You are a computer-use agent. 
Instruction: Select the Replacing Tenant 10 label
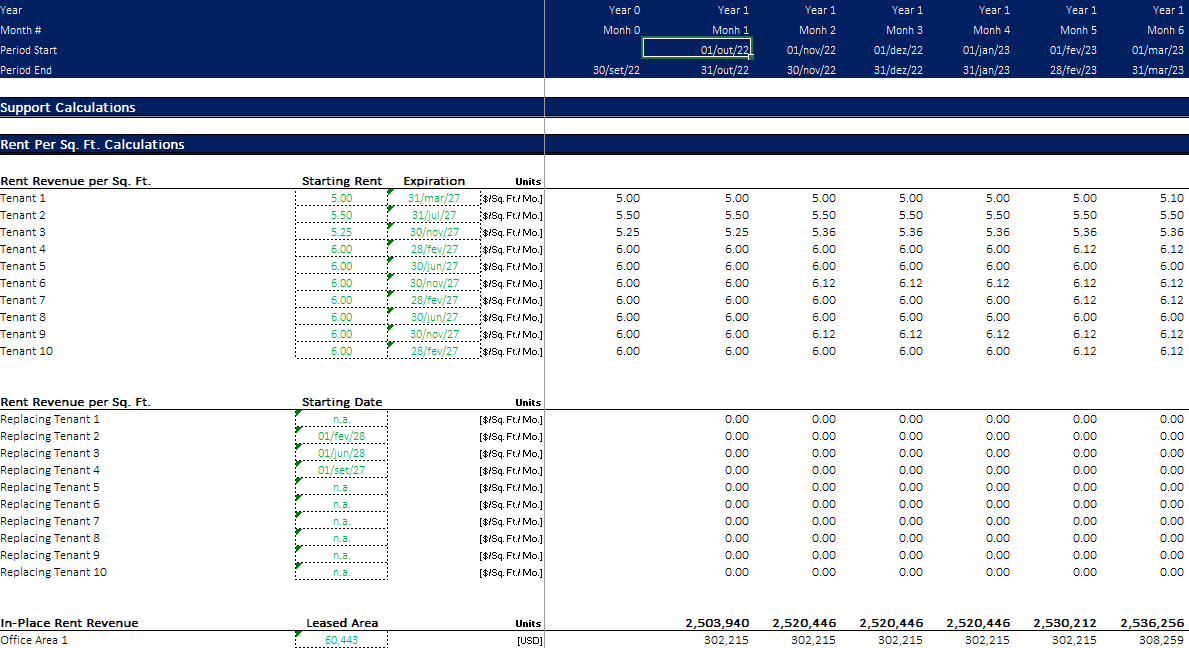[53, 571]
